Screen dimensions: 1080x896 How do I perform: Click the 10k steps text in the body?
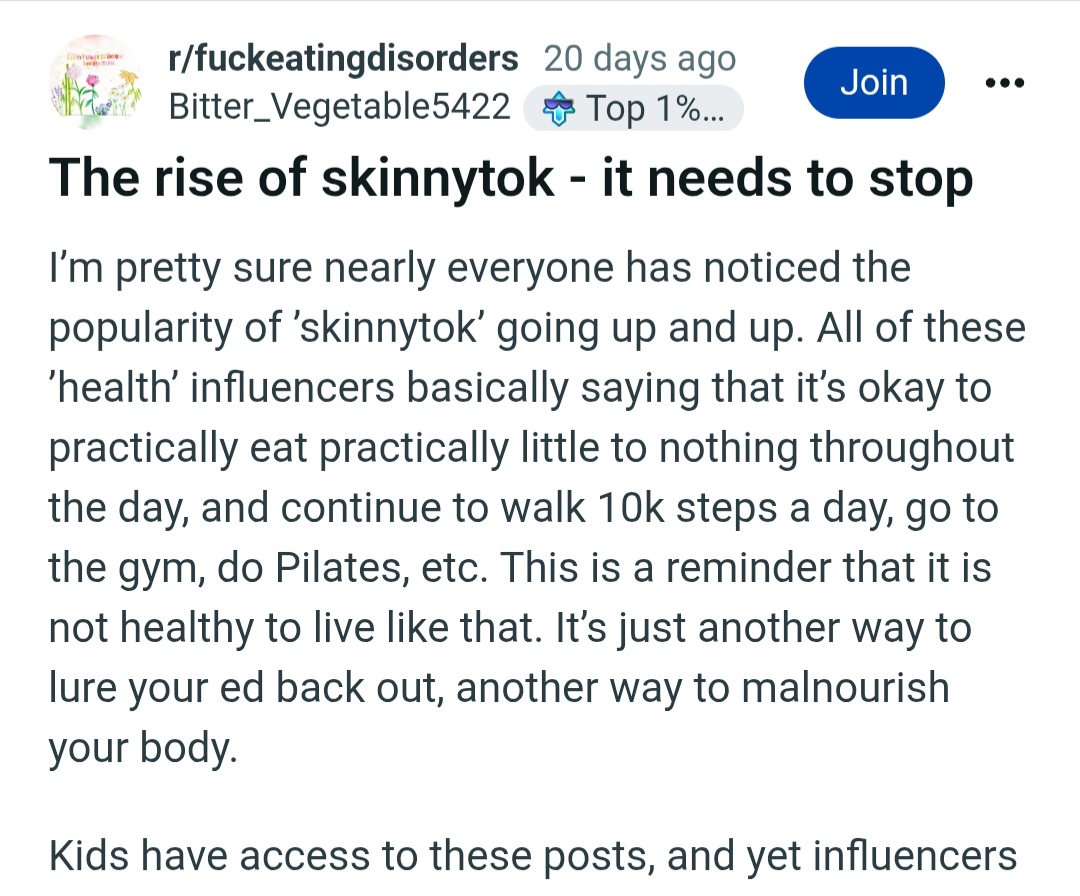pos(689,508)
